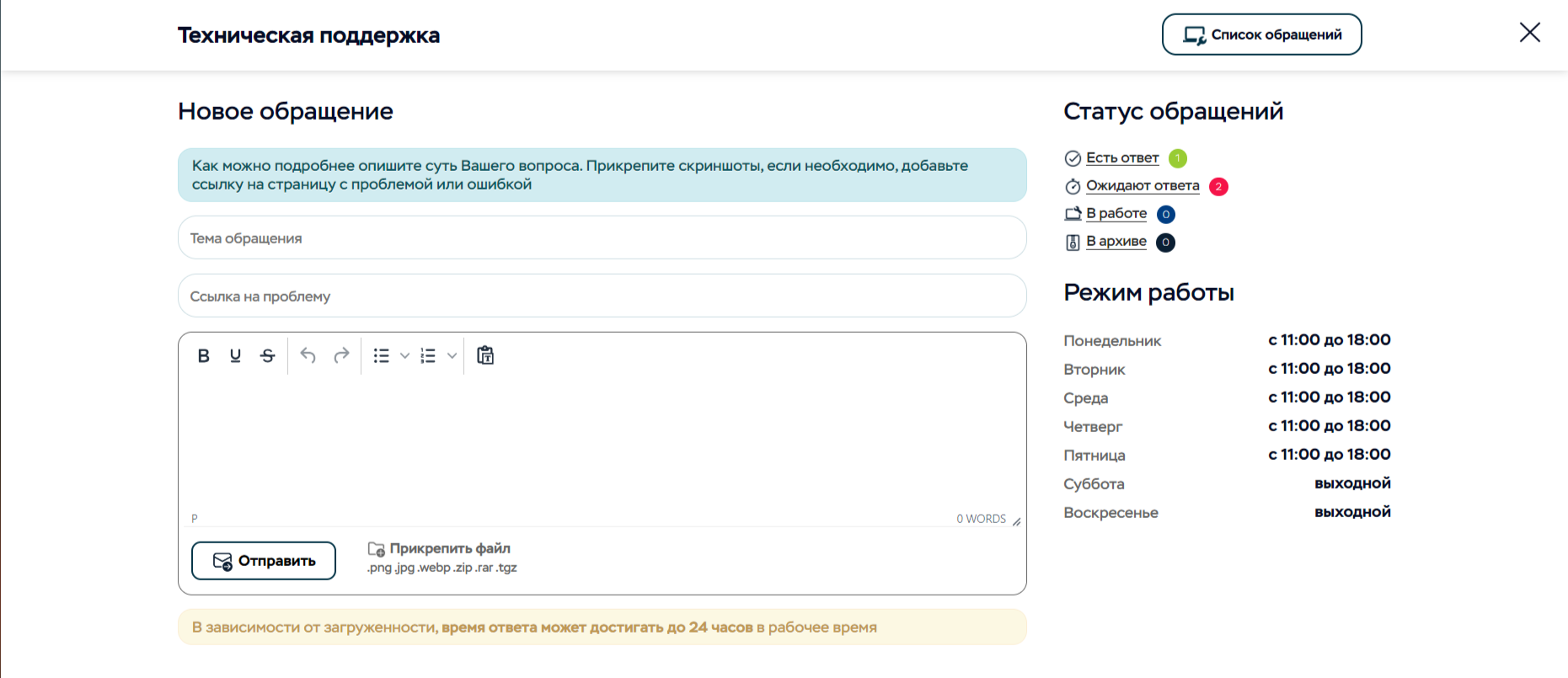Toggle bold formatting in editor
1568x678 pixels.
coord(203,355)
